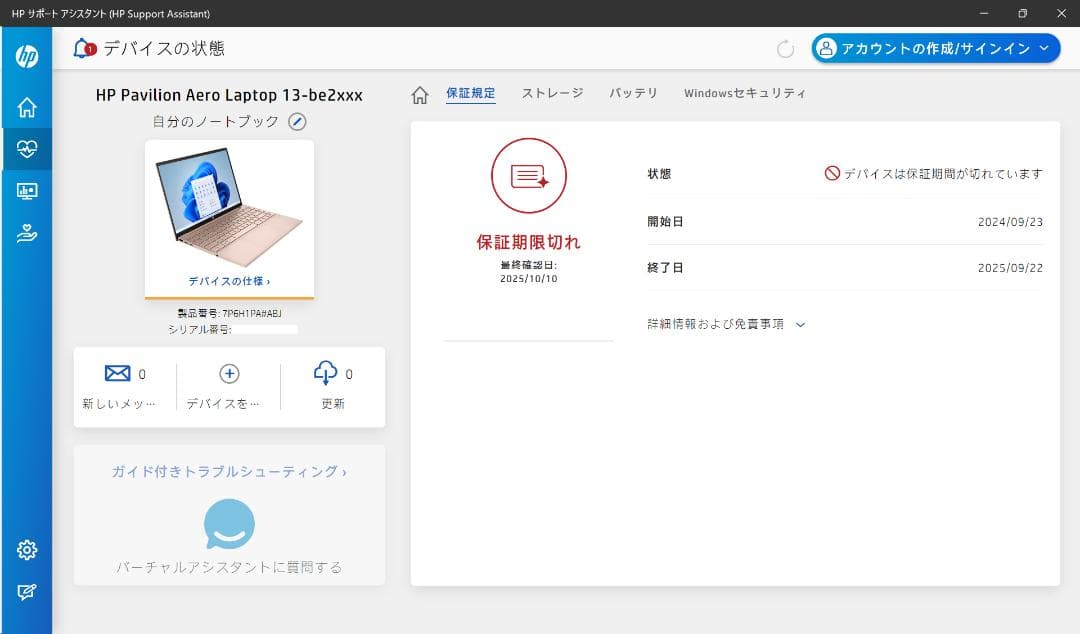
Task: Open the feedback icon at sidebar bottom
Action: [x=27, y=590]
